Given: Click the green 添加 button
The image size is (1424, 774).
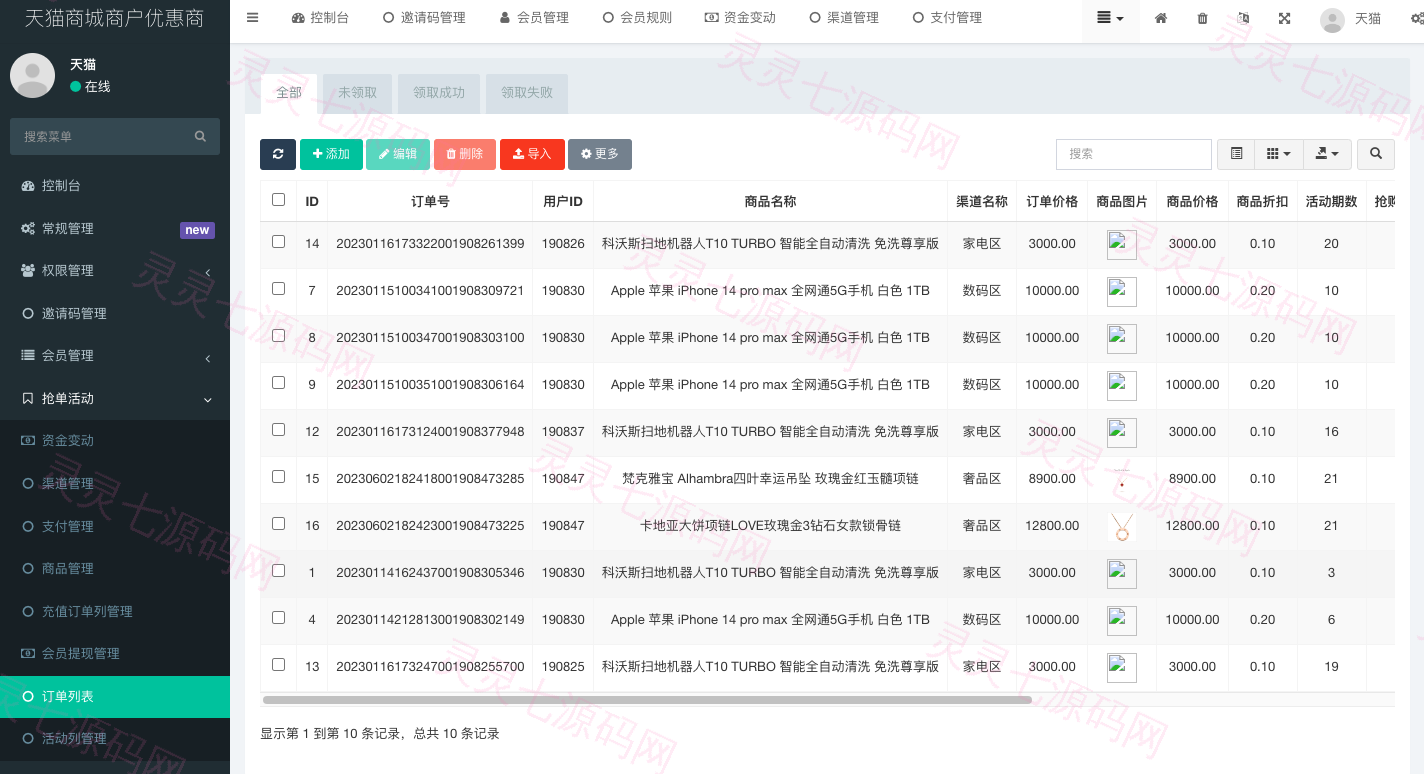Looking at the screenshot, I should tap(331, 154).
